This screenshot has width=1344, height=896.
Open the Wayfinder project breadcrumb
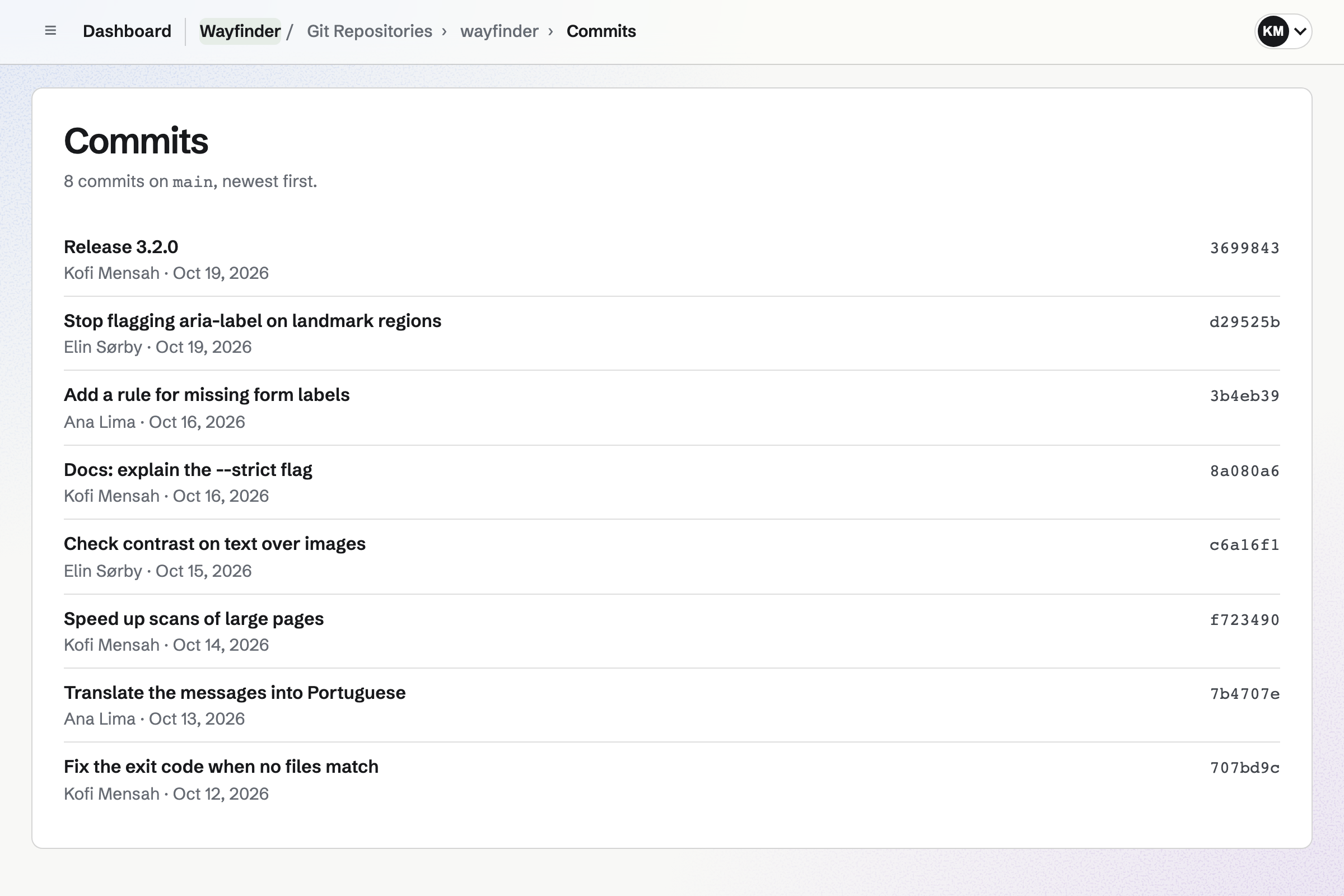pos(240,31)
